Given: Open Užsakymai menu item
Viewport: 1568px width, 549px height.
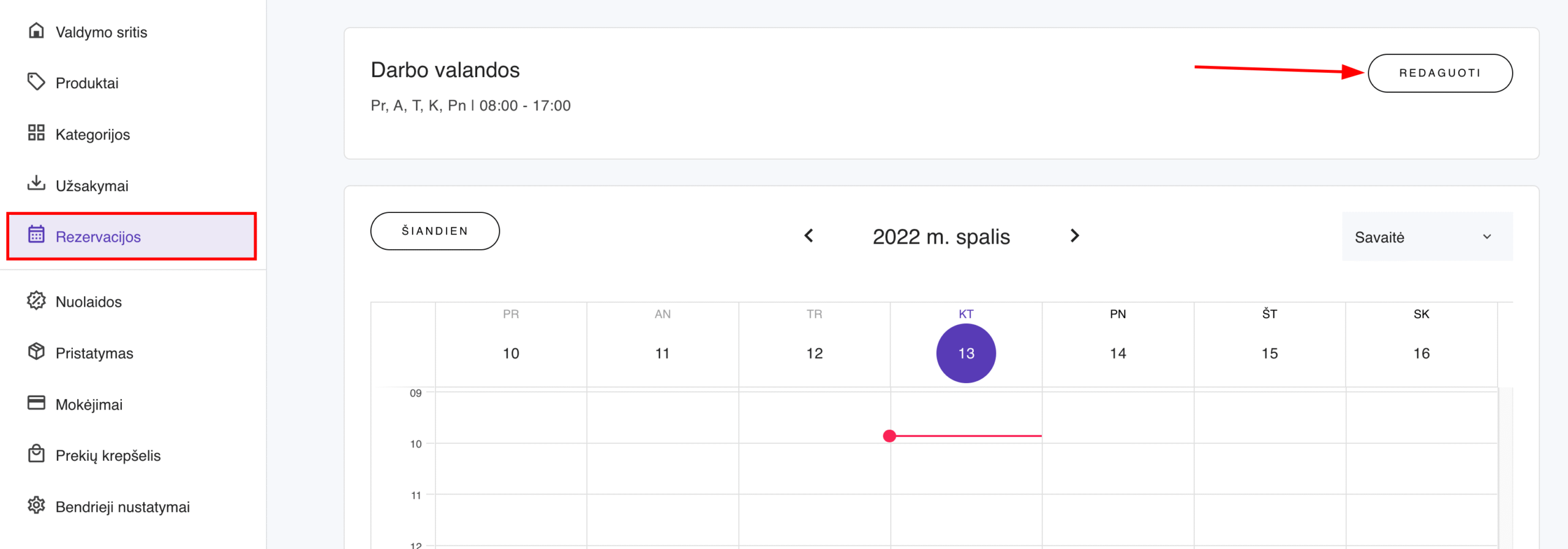Looking at the screenshot, I should click(92, 185).
